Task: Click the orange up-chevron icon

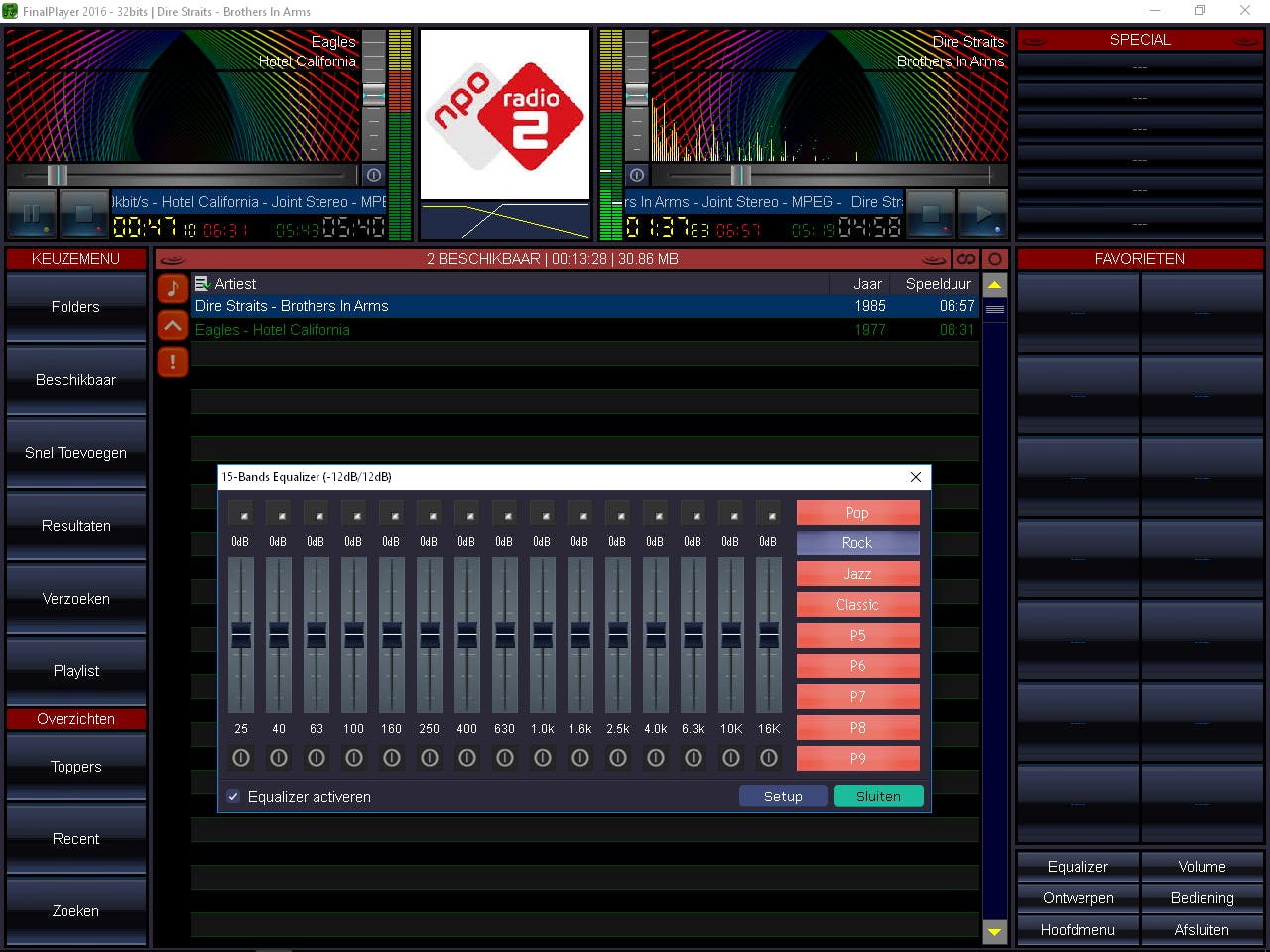Action: pos(173,325)
